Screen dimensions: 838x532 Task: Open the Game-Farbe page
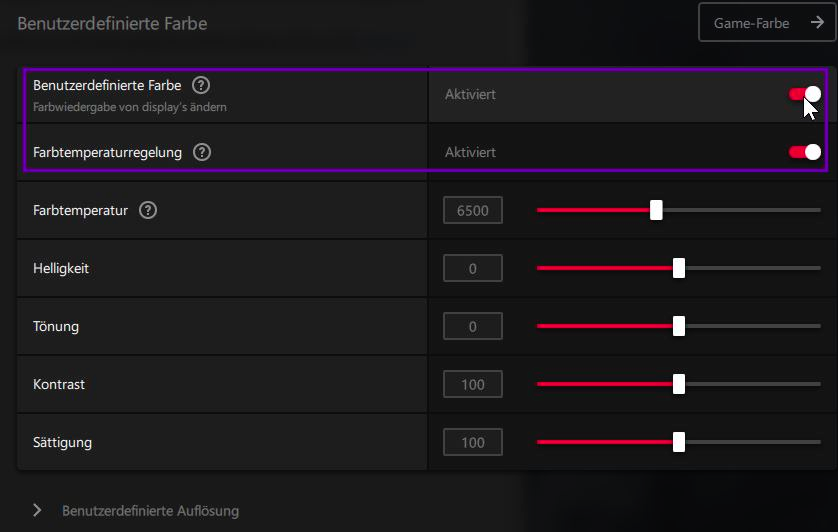point(766,23)
